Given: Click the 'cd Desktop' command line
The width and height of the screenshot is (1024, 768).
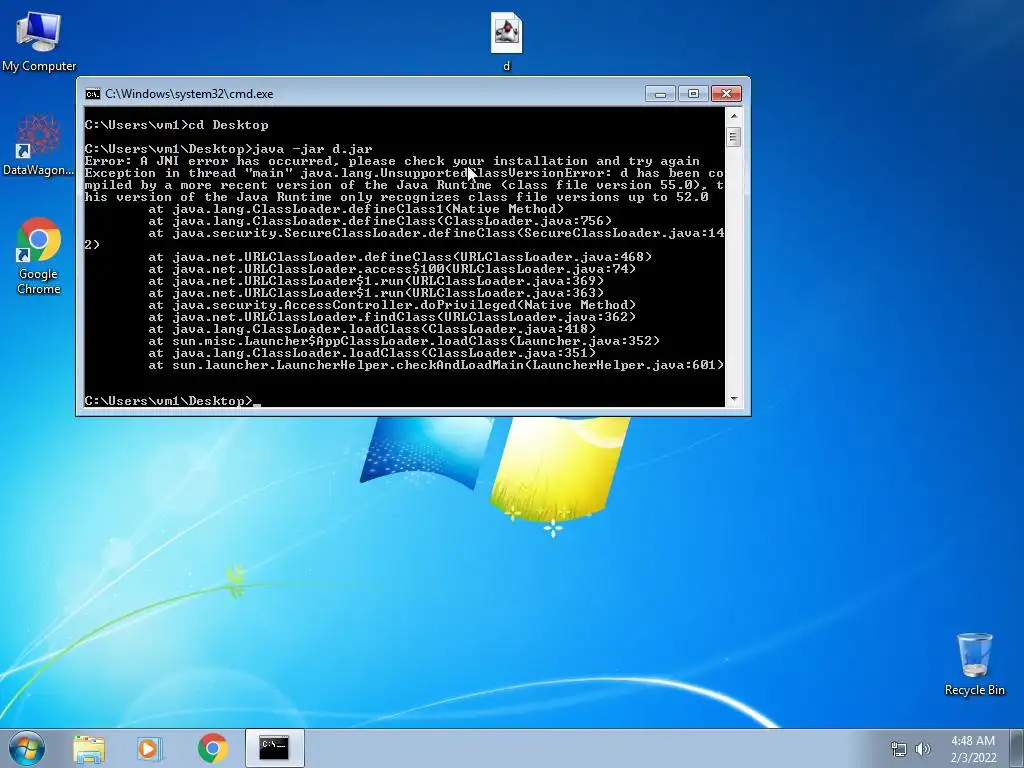Looking at the screenshot, I should coord(176,125).
